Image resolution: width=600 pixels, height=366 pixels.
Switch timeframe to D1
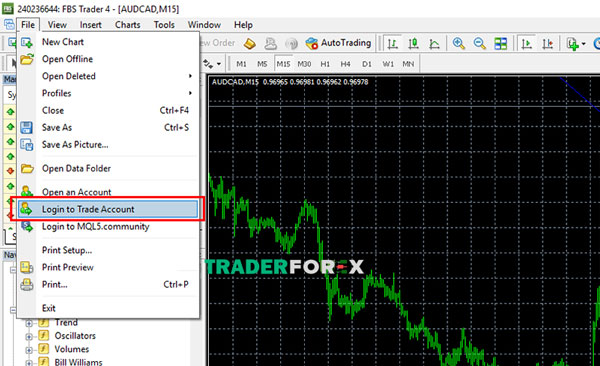(x=367, y=64)
